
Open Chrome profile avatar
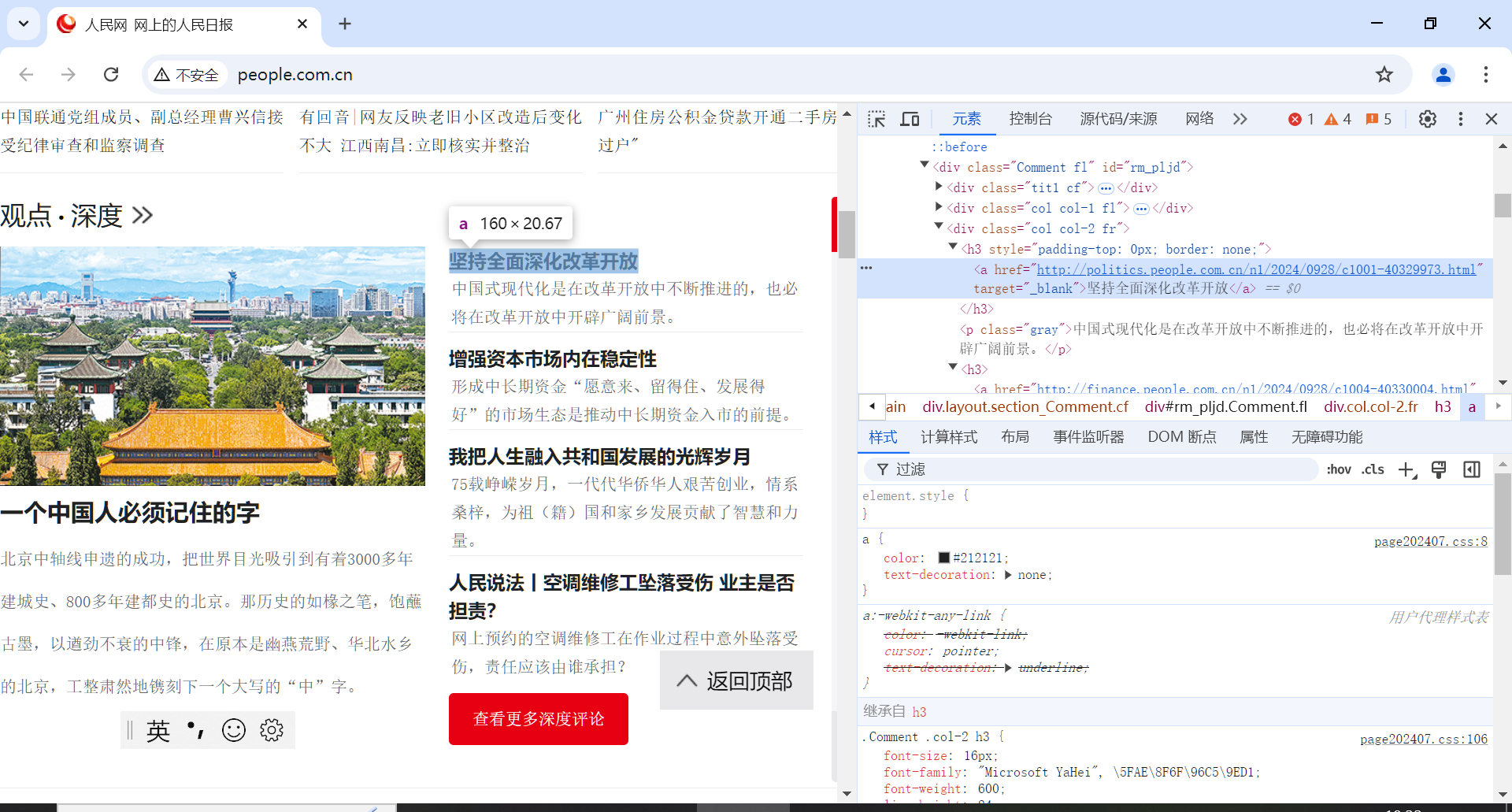[x=1443, y=75]
